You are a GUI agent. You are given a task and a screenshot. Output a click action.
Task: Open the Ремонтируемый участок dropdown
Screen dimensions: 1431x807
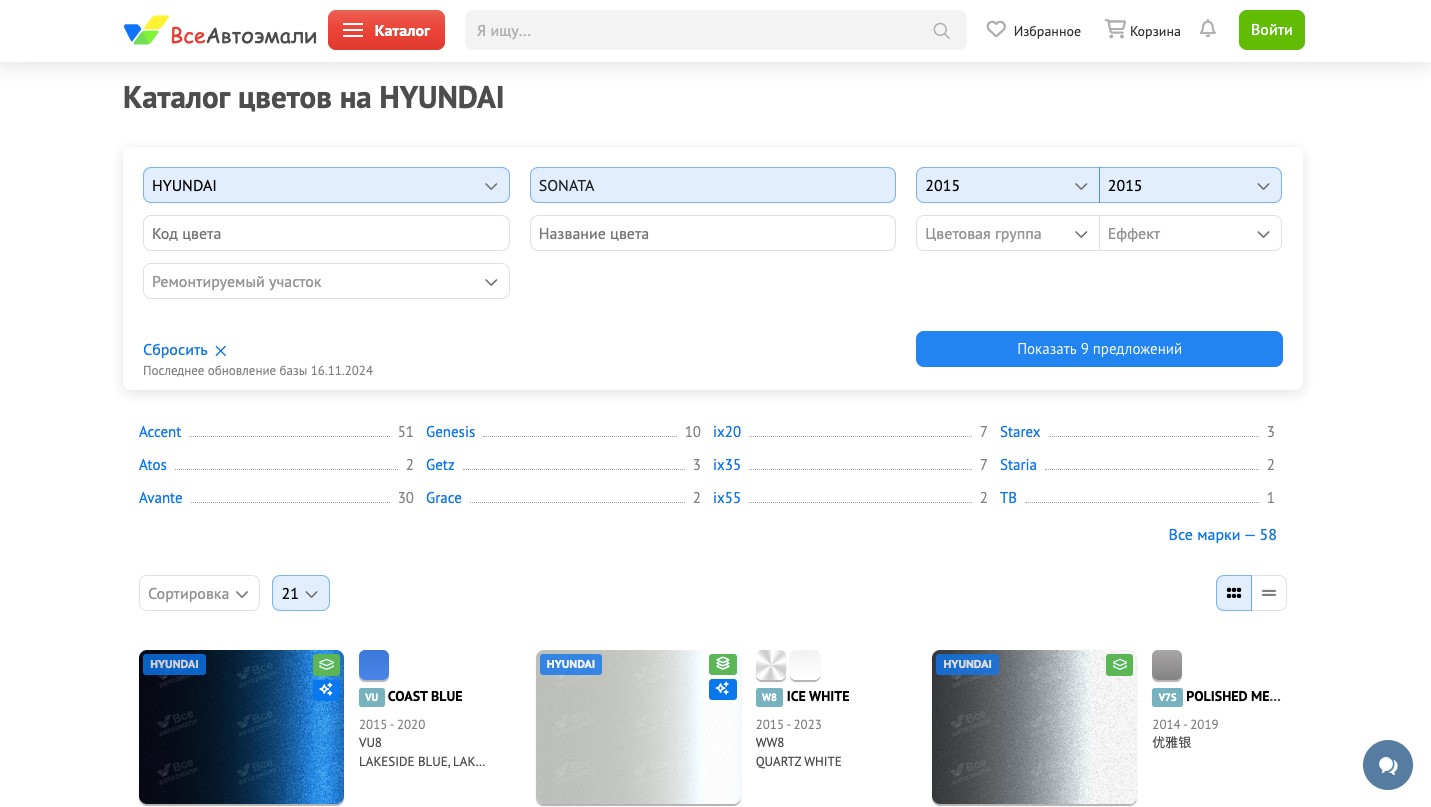[x=326, y=281]
